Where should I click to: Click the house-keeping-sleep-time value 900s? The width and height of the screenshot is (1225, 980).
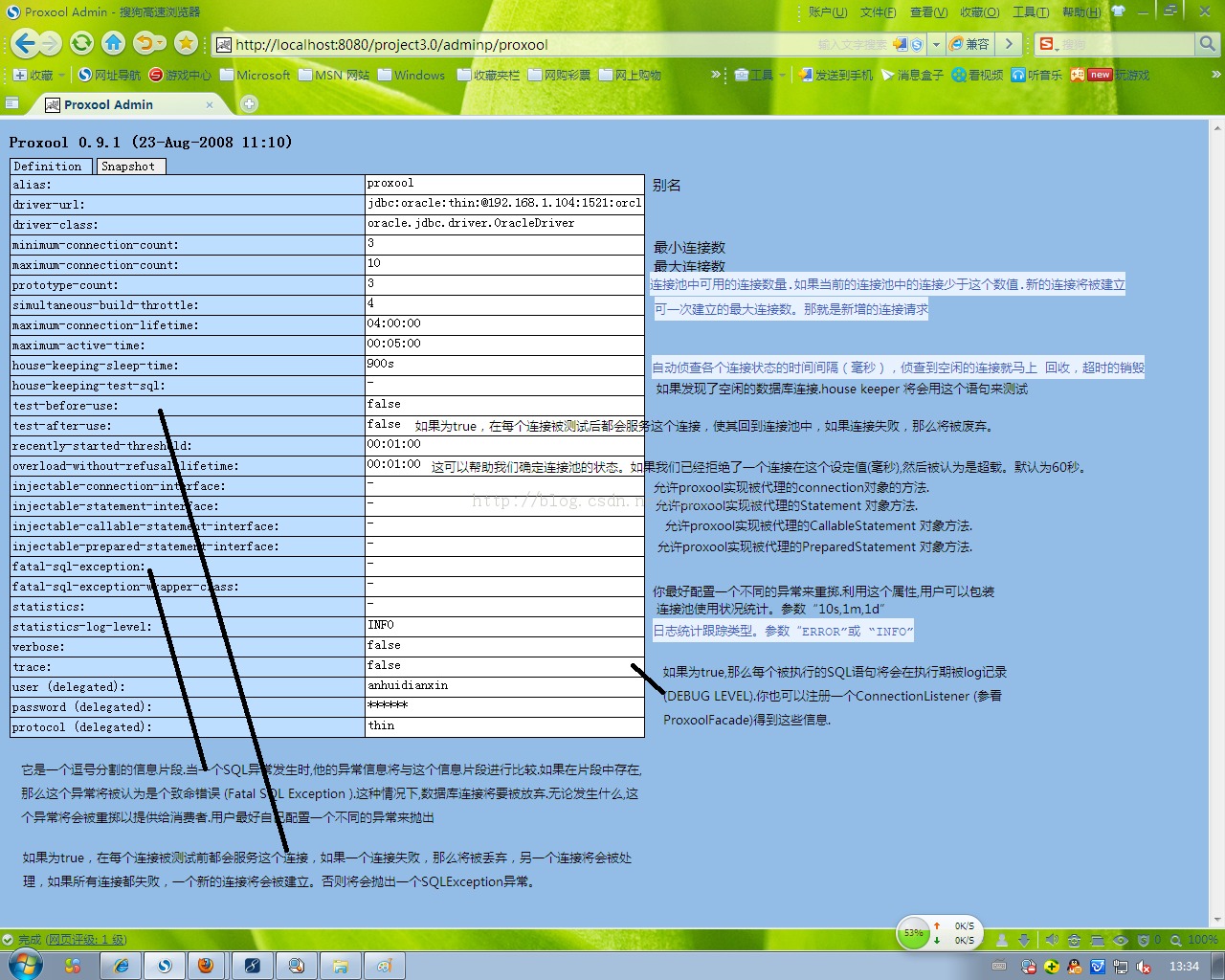(x=504, y=364)
